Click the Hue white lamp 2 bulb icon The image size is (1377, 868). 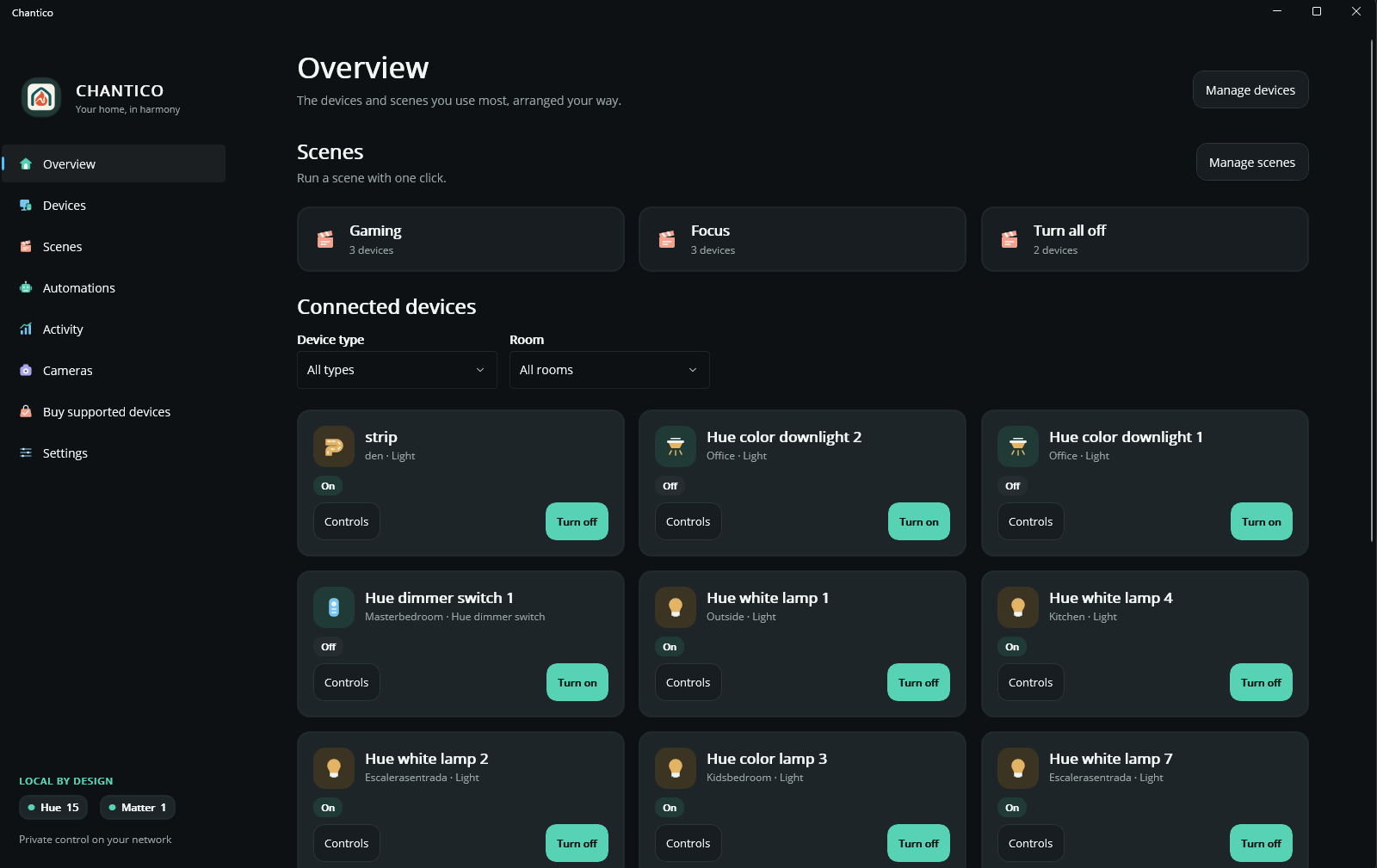334,768
